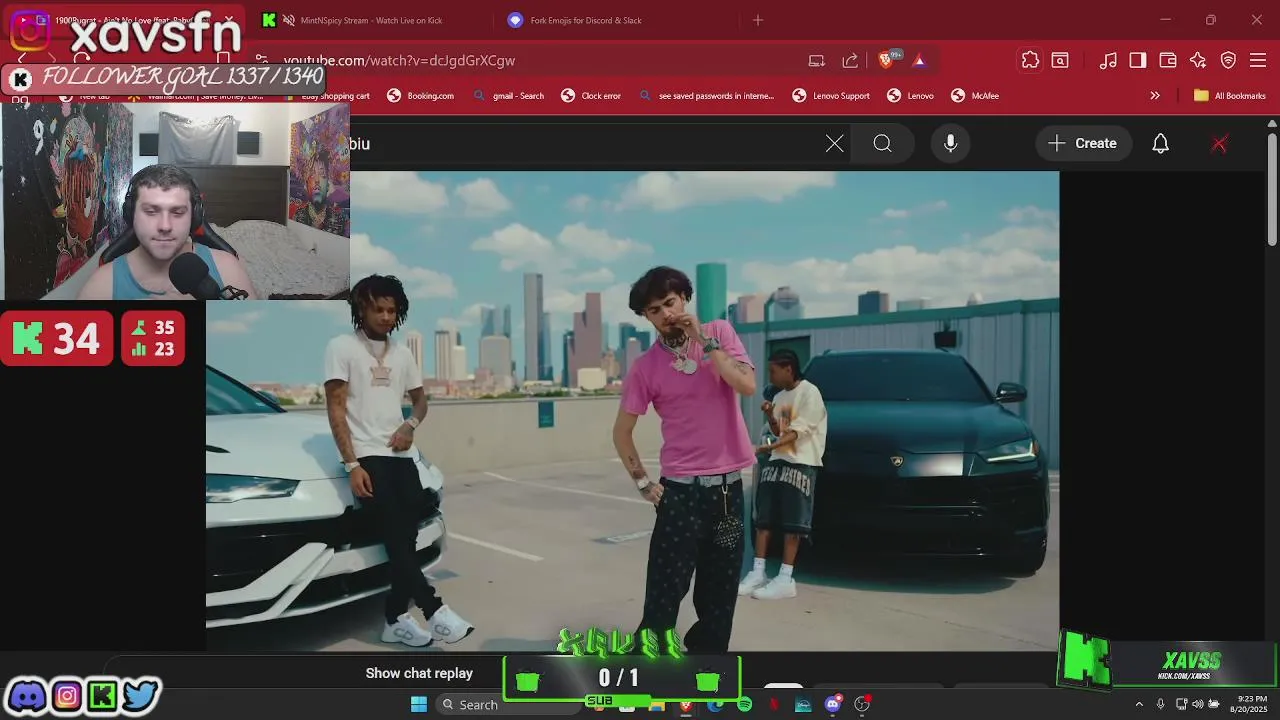Open the Windows Start menu
Image resolution: width=1280 pixels, height=720 pixels.
point(419,705)
